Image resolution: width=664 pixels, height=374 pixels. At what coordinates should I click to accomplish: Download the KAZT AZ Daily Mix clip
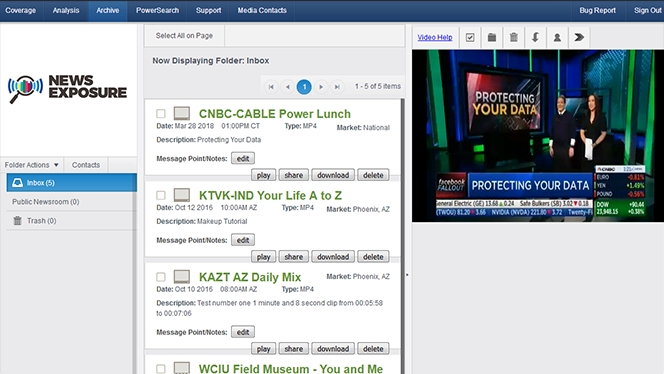click(x=333, y=349)
